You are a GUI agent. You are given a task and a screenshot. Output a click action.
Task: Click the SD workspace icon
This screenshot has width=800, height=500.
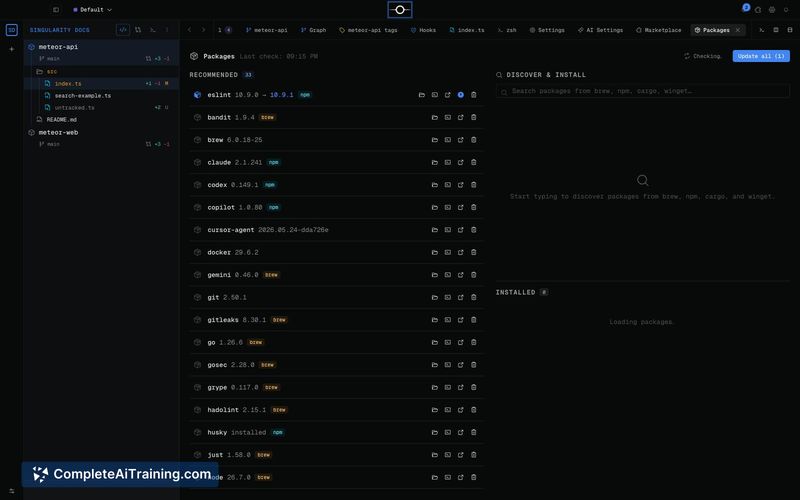click(x=12, y=30)
